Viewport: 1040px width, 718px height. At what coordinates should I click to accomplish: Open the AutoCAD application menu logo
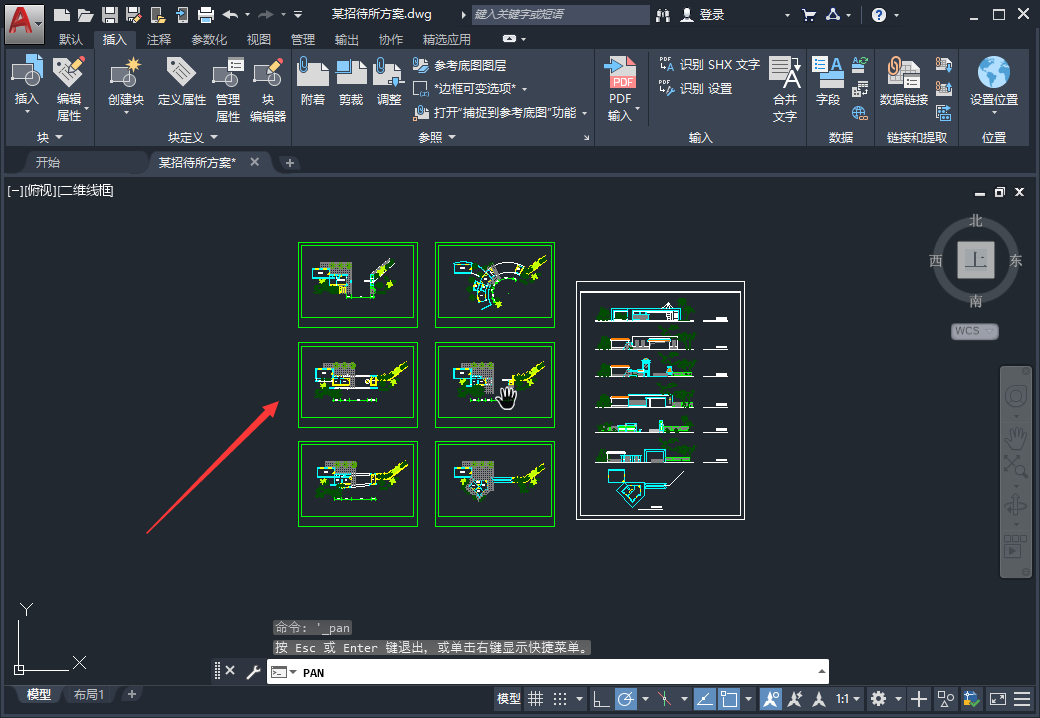pos(24,23)
